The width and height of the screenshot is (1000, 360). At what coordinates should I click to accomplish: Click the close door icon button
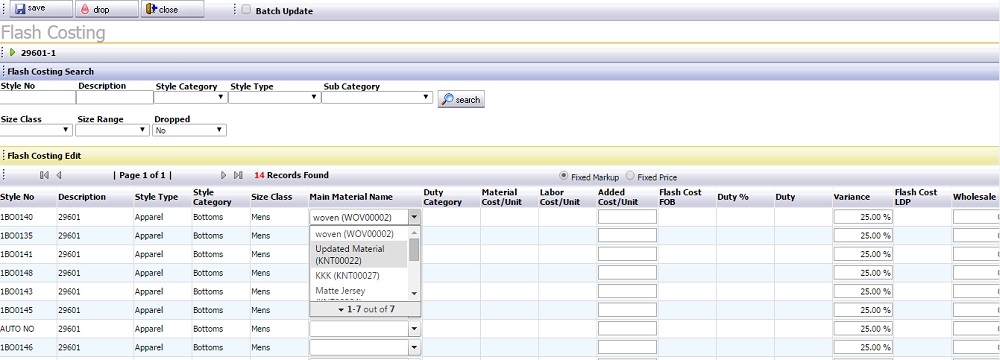click(151, 9)
